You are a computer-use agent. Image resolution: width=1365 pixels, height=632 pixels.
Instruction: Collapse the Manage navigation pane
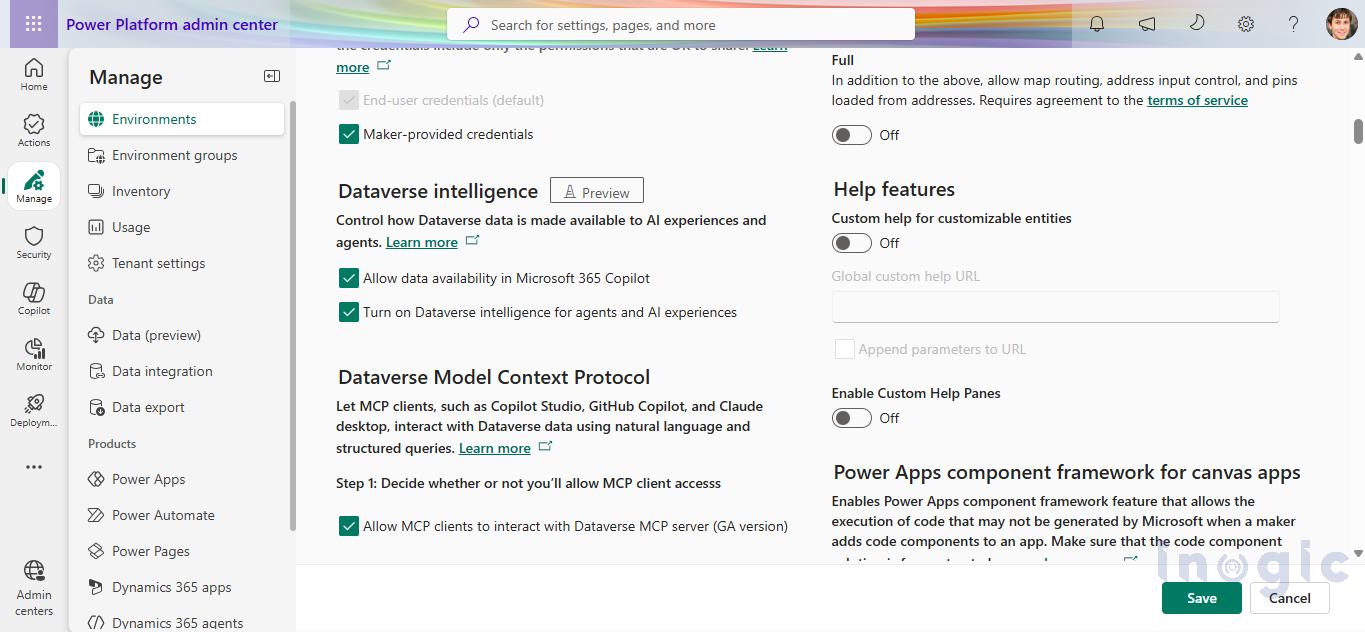coord(271,76)
